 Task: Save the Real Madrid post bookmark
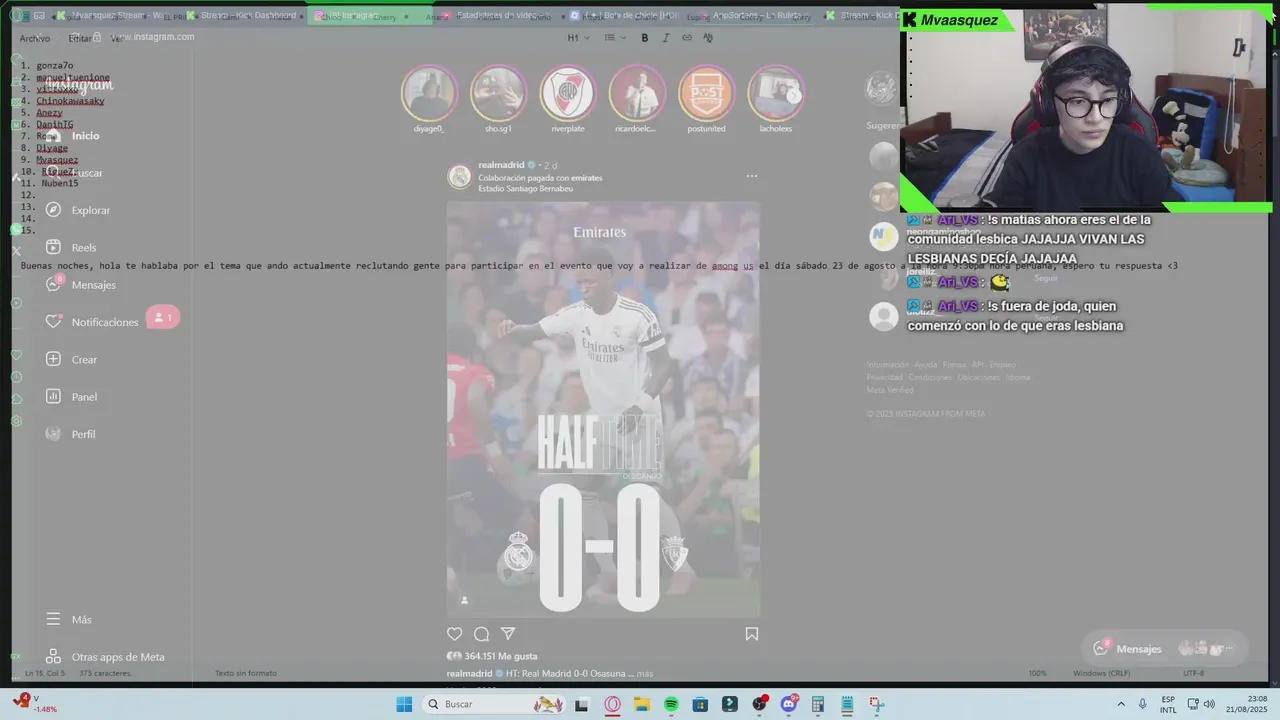click(x=752, y=634)
